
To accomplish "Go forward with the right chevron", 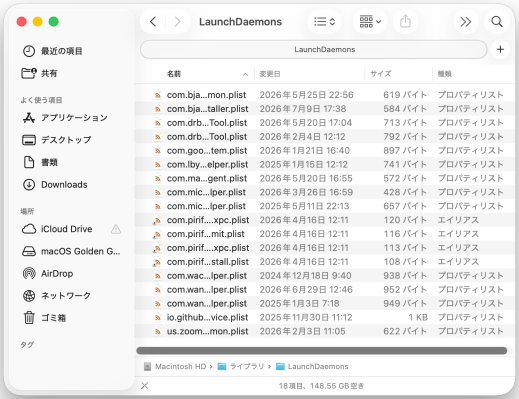I will click(x=177, y=22).
